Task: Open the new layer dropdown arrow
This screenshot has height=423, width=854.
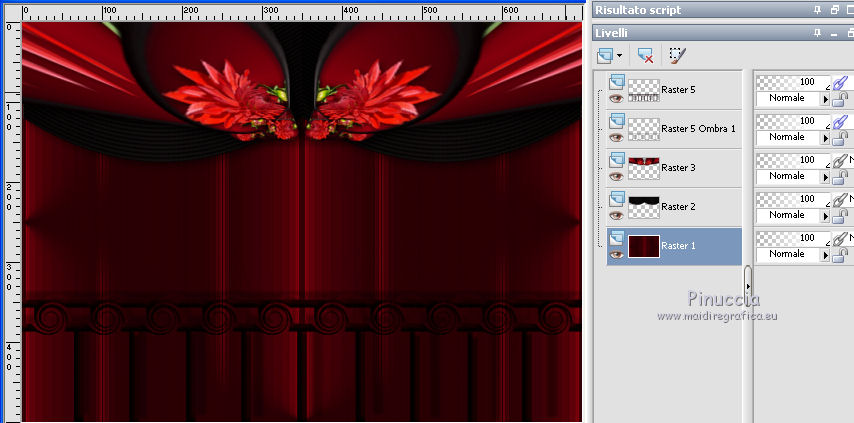Action: point(620,56)
